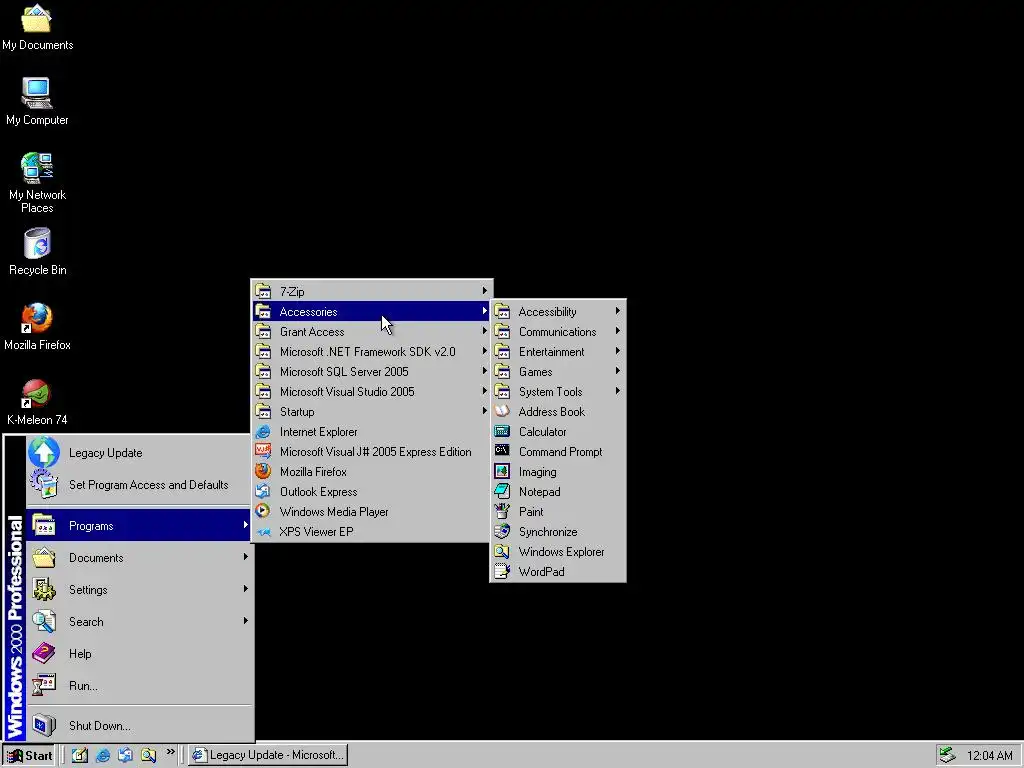Expand Accessibility submenu arrow
The height and width of the screenshot is (768, 1024).
pos(618,311)
